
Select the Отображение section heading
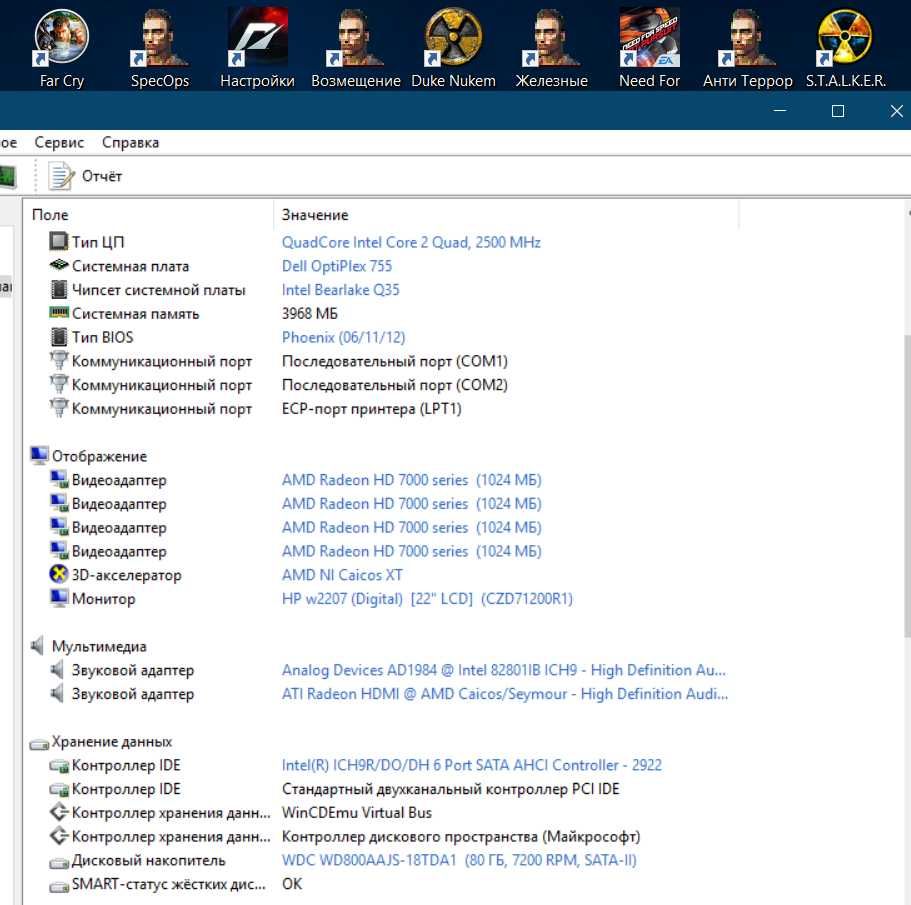[99, 457]
